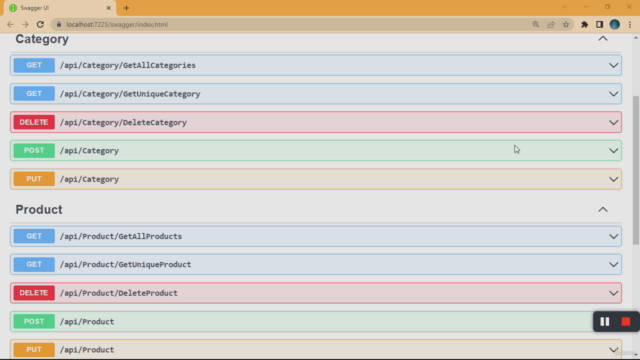Expand GetUniqueCategory endpoint chevron

click(x=613, y=94)
